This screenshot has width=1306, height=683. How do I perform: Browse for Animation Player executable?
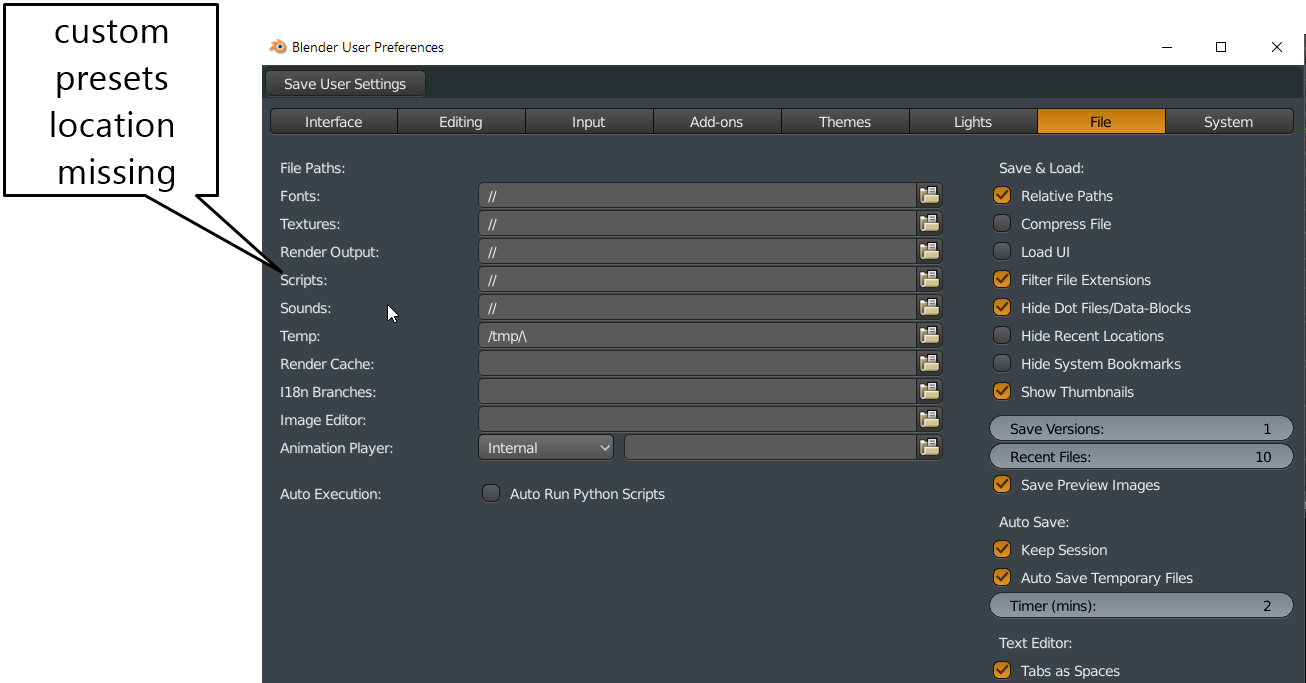[930, 448]
